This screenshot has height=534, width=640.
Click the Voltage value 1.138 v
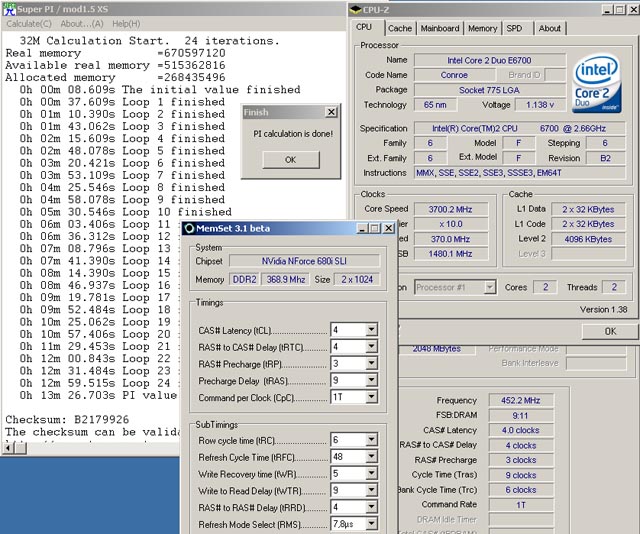(x=540, y=105)
